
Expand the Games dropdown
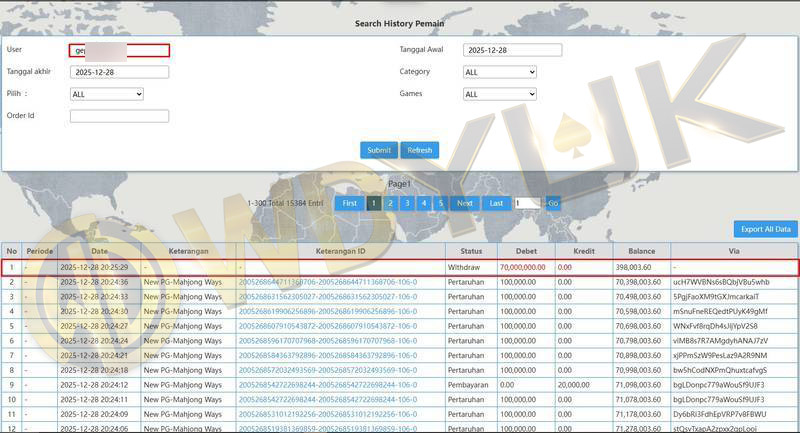point(500,94)
